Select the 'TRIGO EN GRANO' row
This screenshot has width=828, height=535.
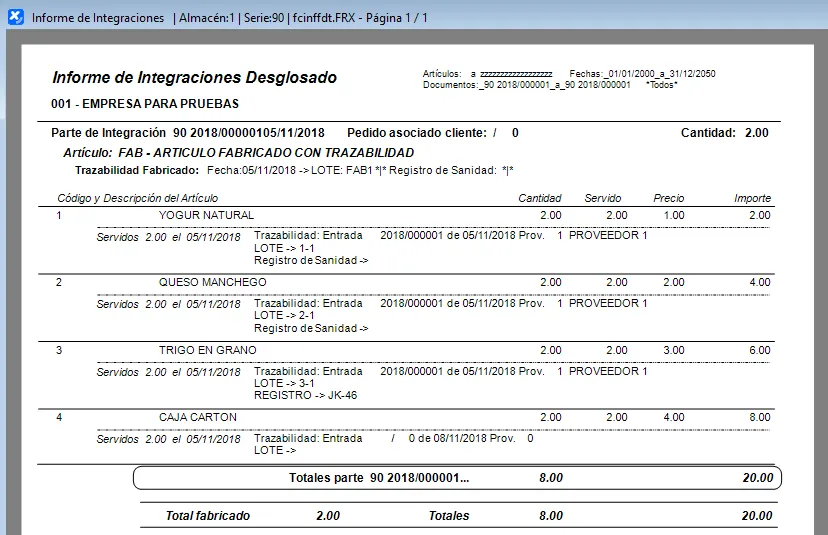click(207, 350)
